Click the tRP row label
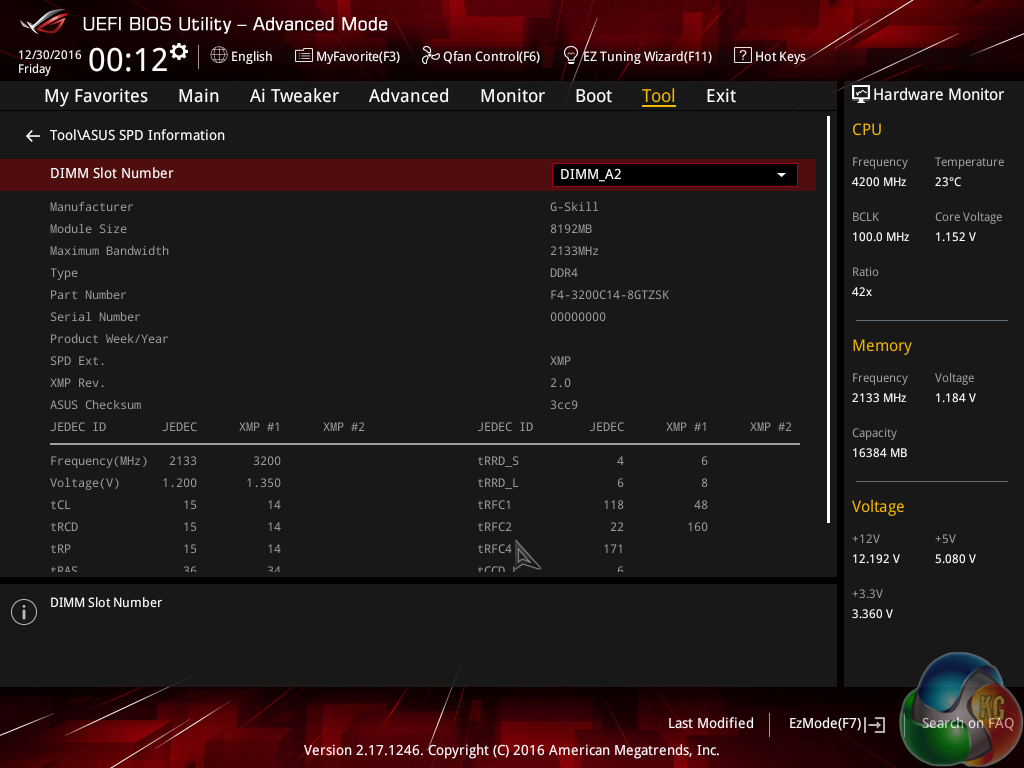 click(x=60, y=549)
